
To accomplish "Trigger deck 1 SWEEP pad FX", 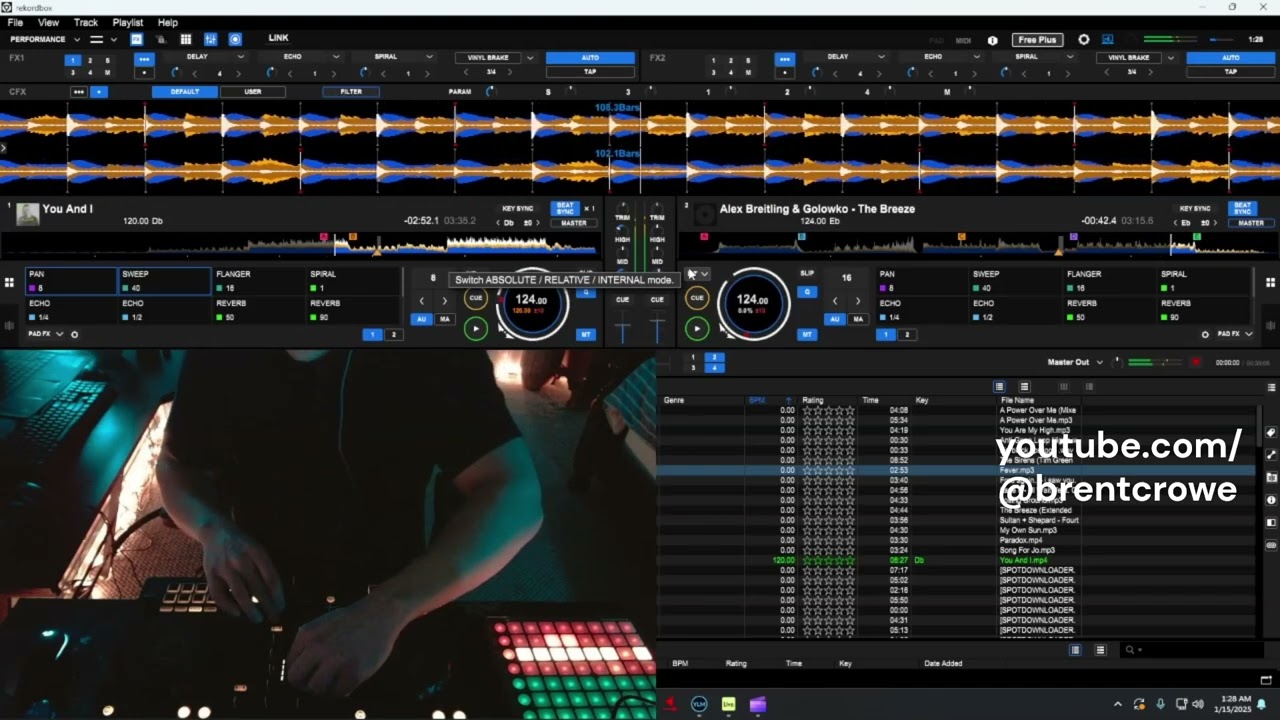I will coord(164,281).
